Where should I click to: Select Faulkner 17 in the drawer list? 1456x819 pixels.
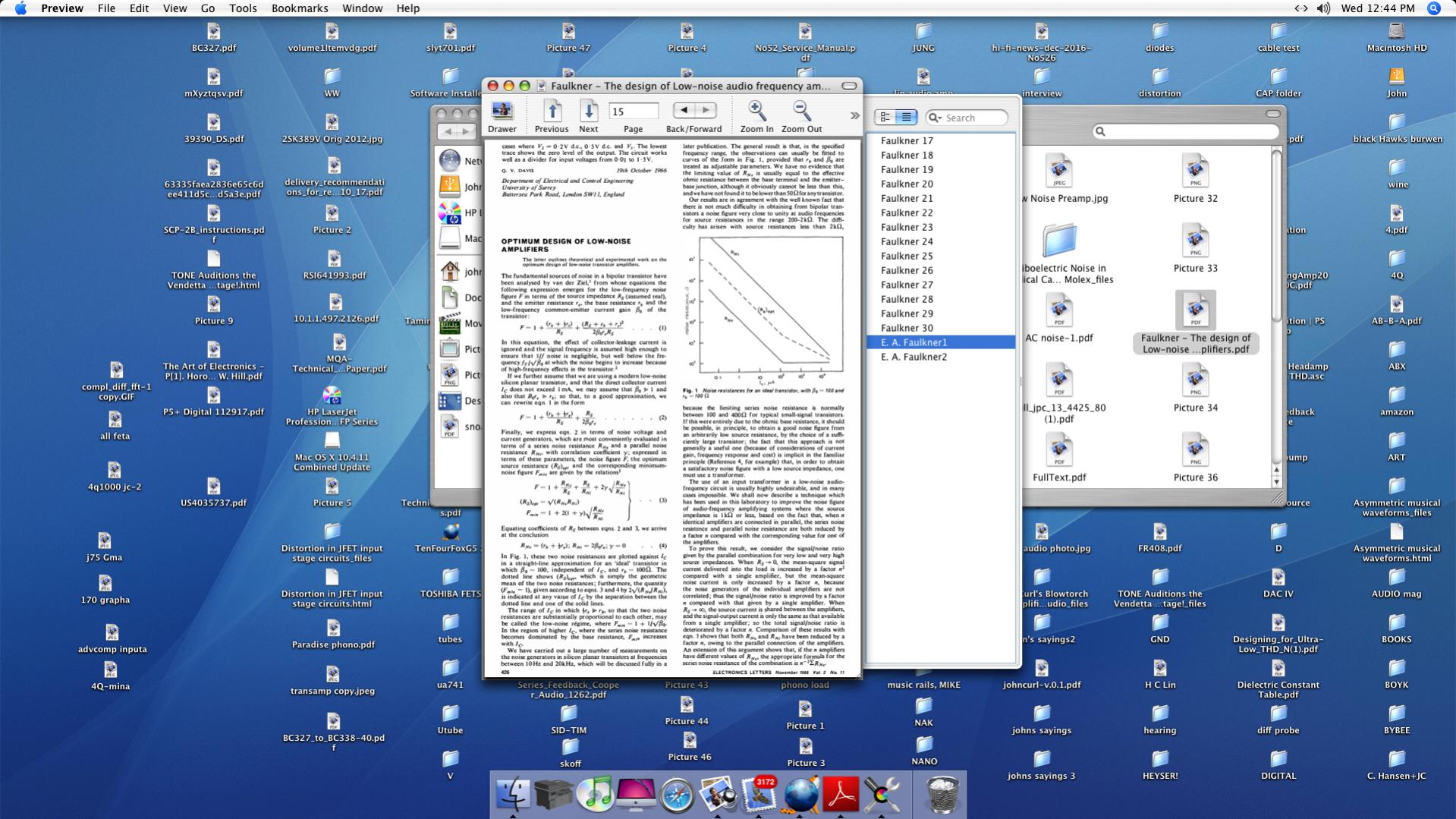[941, 140]
